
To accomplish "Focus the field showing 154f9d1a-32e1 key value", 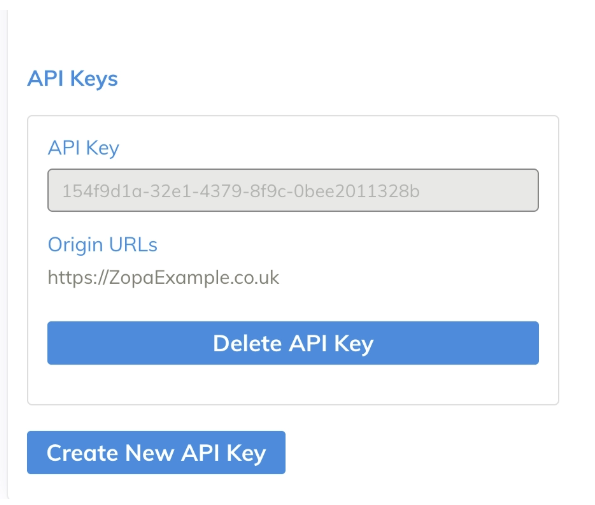I will click(x=293, y=190).
